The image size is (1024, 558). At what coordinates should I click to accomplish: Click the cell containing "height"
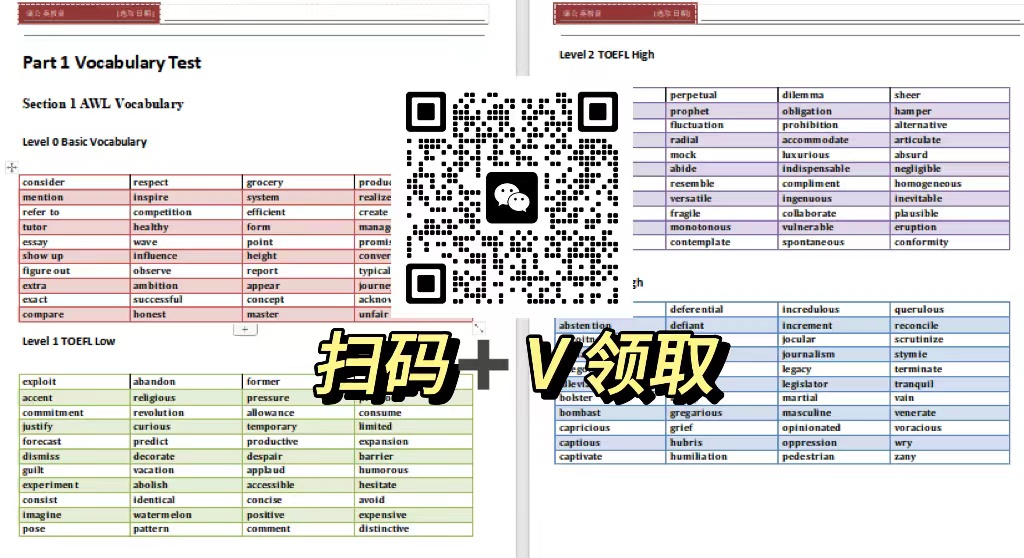point(298,255)
